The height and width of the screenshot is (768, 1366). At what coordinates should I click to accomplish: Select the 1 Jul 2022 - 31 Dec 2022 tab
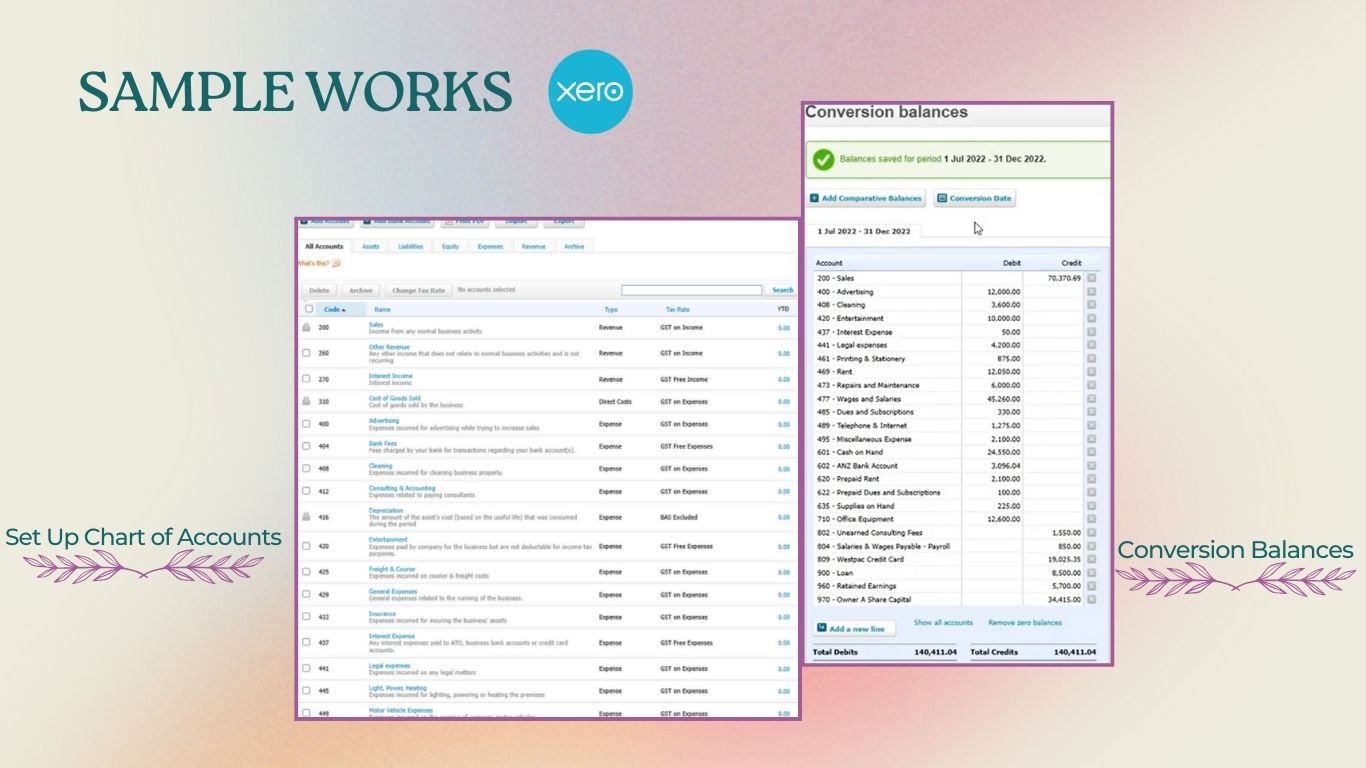tap(864, 231)
